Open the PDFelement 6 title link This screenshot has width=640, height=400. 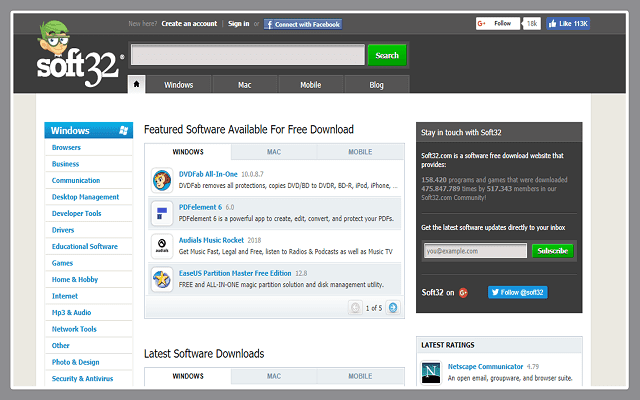pos(200,207)
